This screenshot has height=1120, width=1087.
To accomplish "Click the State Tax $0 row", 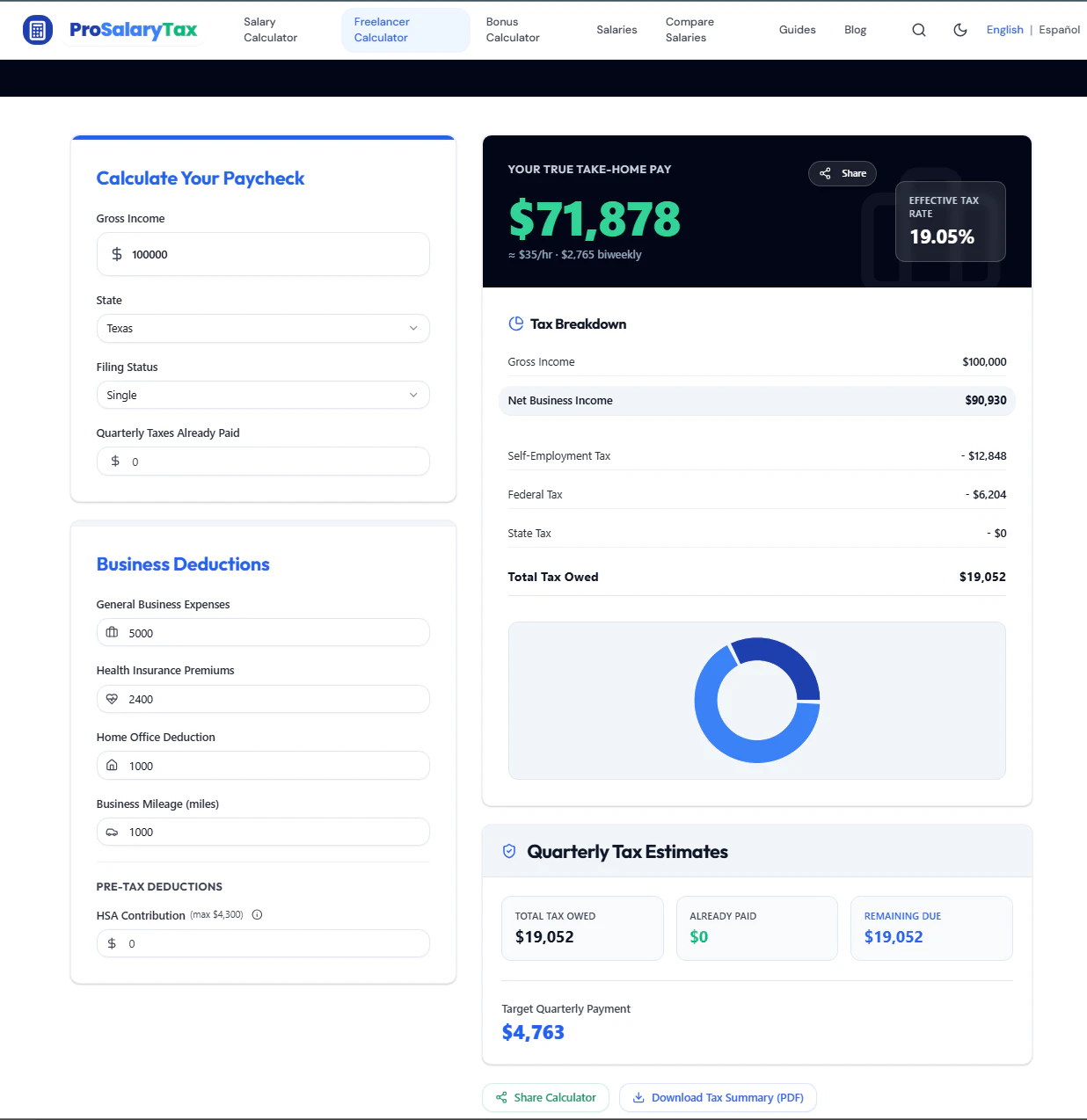I will coord(756,533).
